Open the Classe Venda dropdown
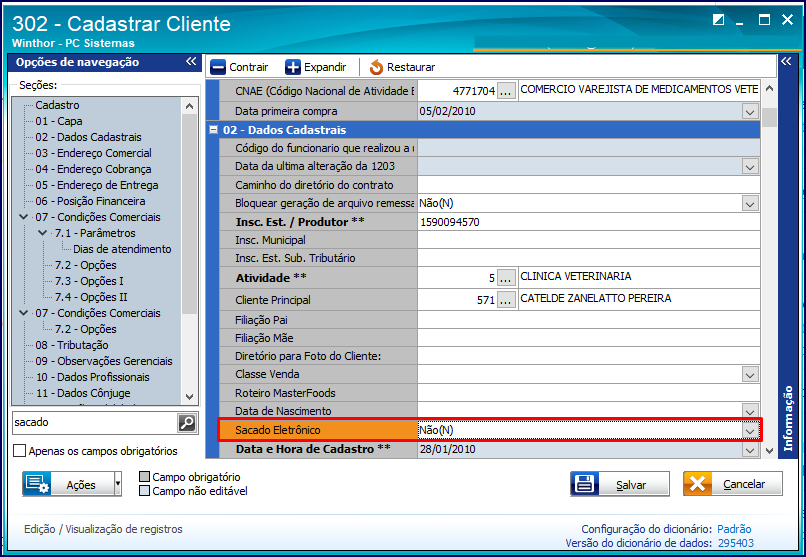The height and width of the screenshot is (557, 806). [x=750, y=375]
